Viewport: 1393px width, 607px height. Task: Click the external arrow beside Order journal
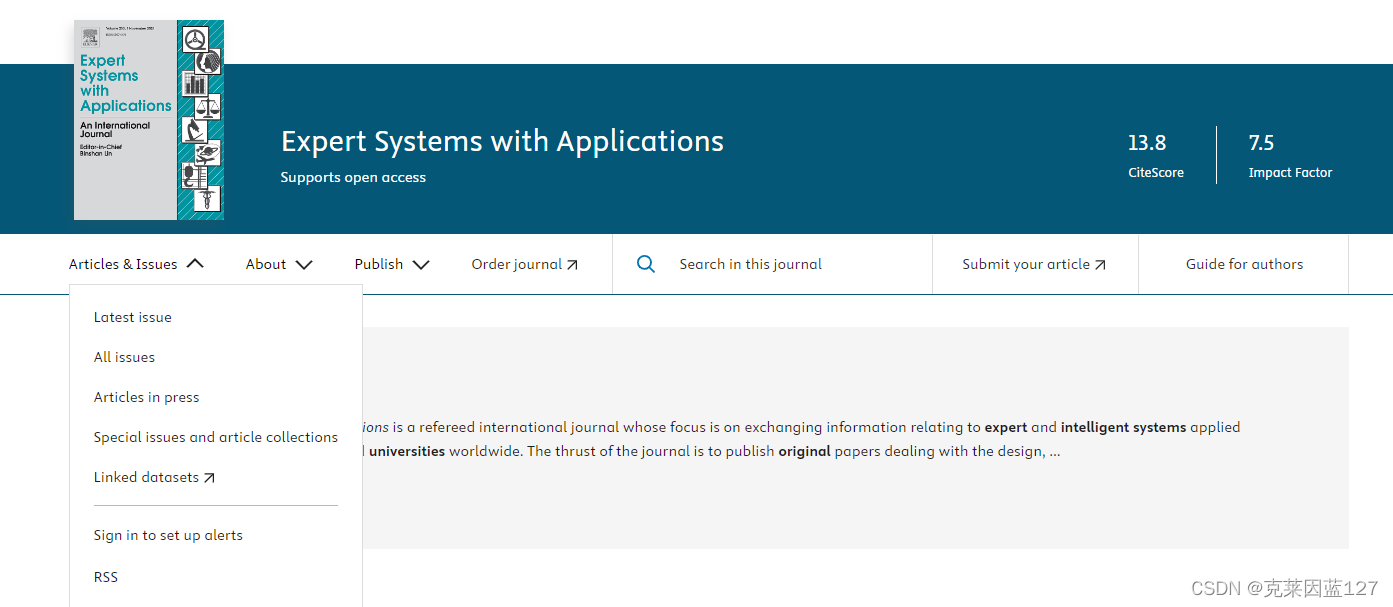(x=572, y=265)
